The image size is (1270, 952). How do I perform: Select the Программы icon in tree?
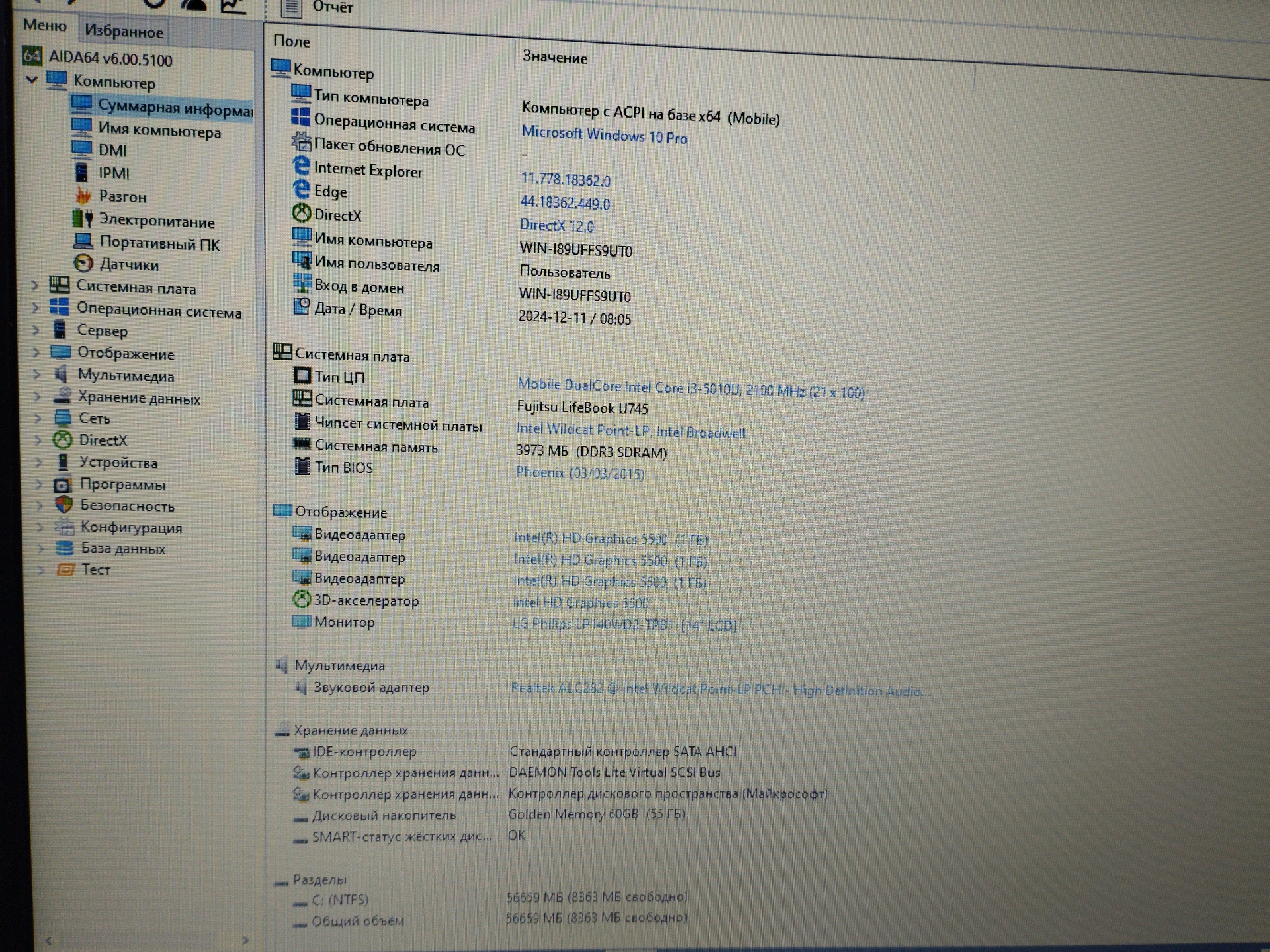(63, 484)
